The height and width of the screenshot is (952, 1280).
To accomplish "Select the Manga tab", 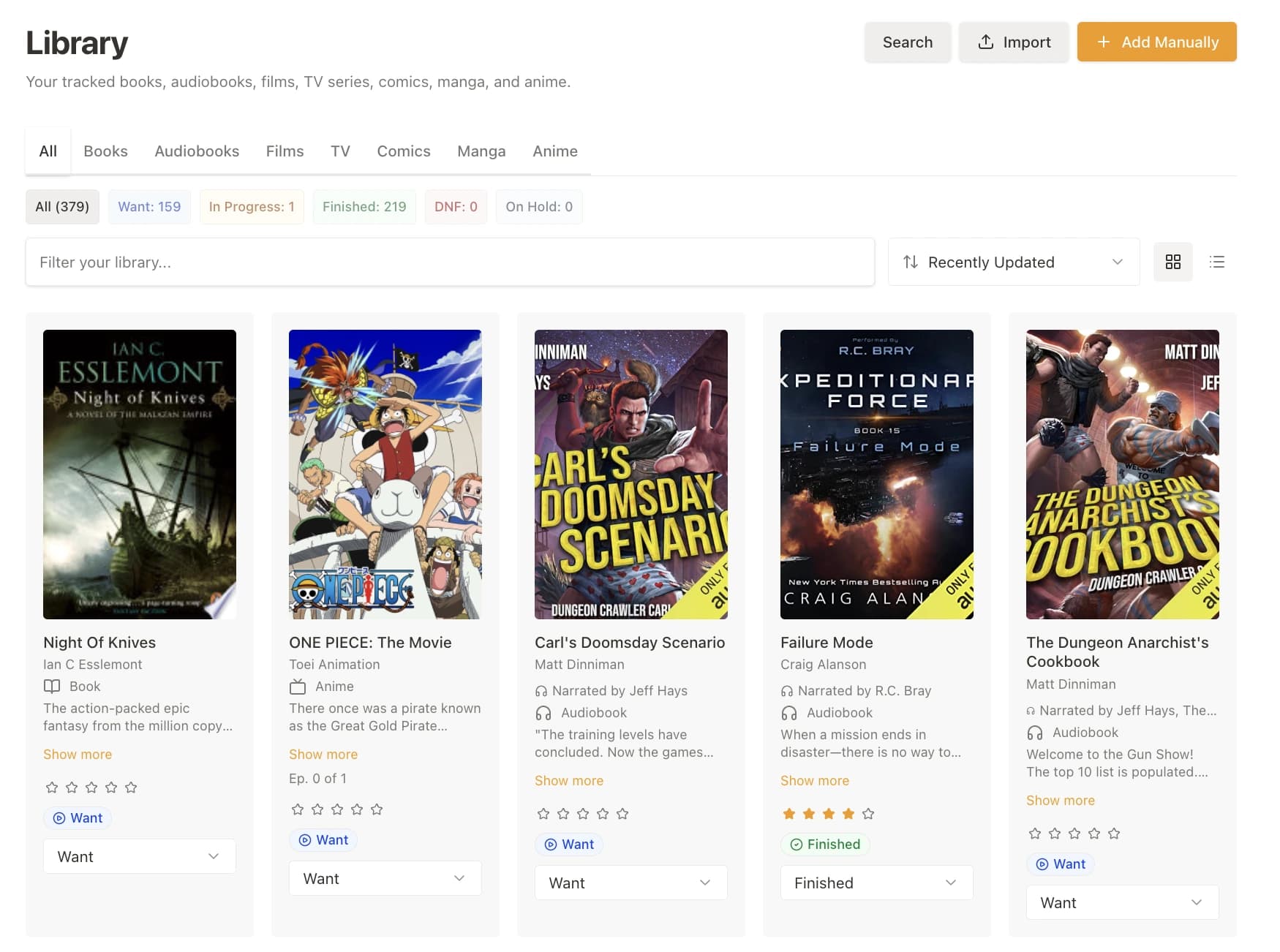I will click(481, 151).
